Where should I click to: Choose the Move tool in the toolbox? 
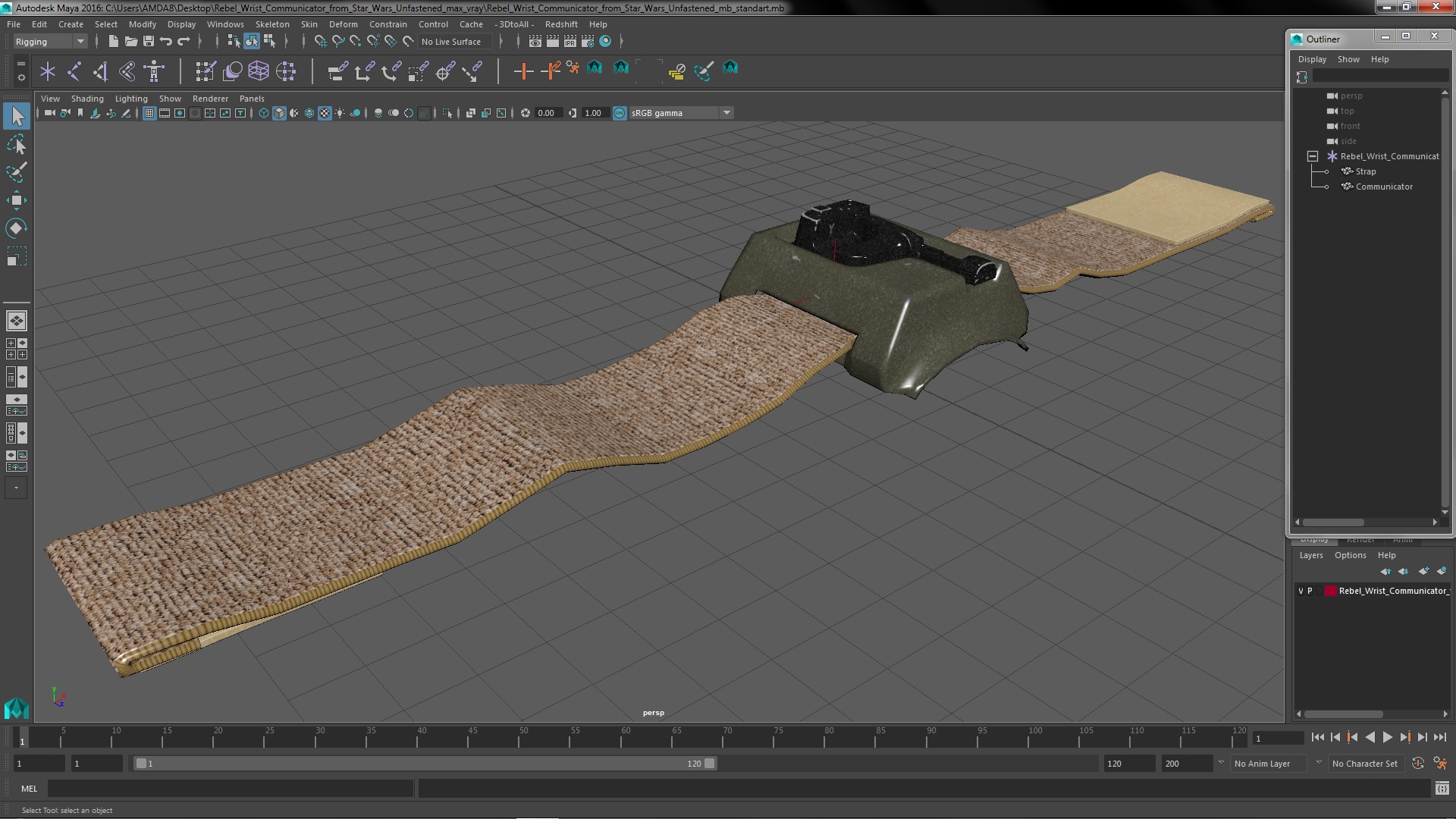click(17, 200)
